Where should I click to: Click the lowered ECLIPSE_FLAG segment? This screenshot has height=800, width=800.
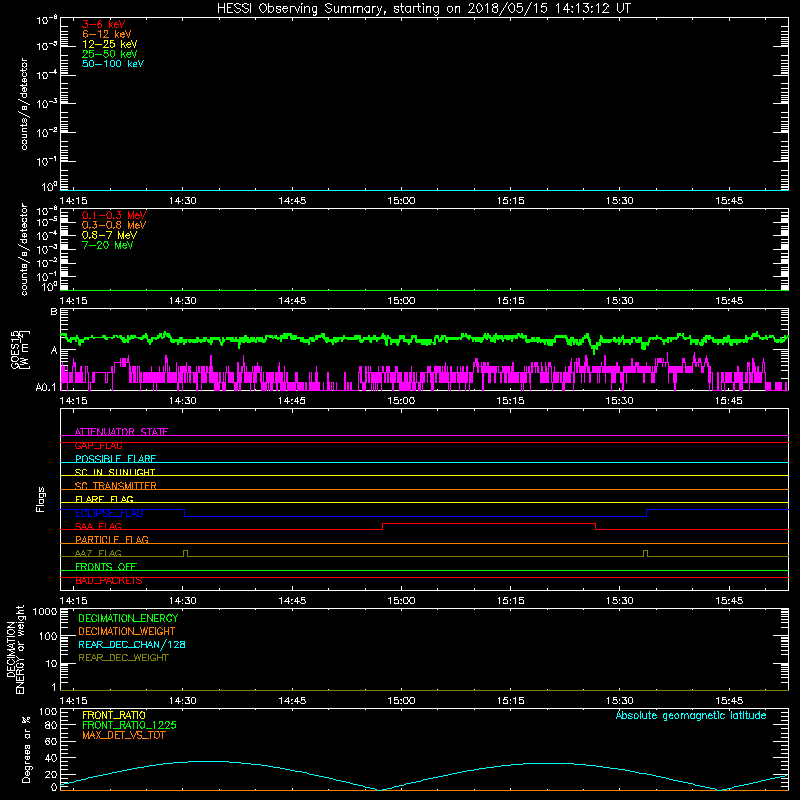click(415, 516)
